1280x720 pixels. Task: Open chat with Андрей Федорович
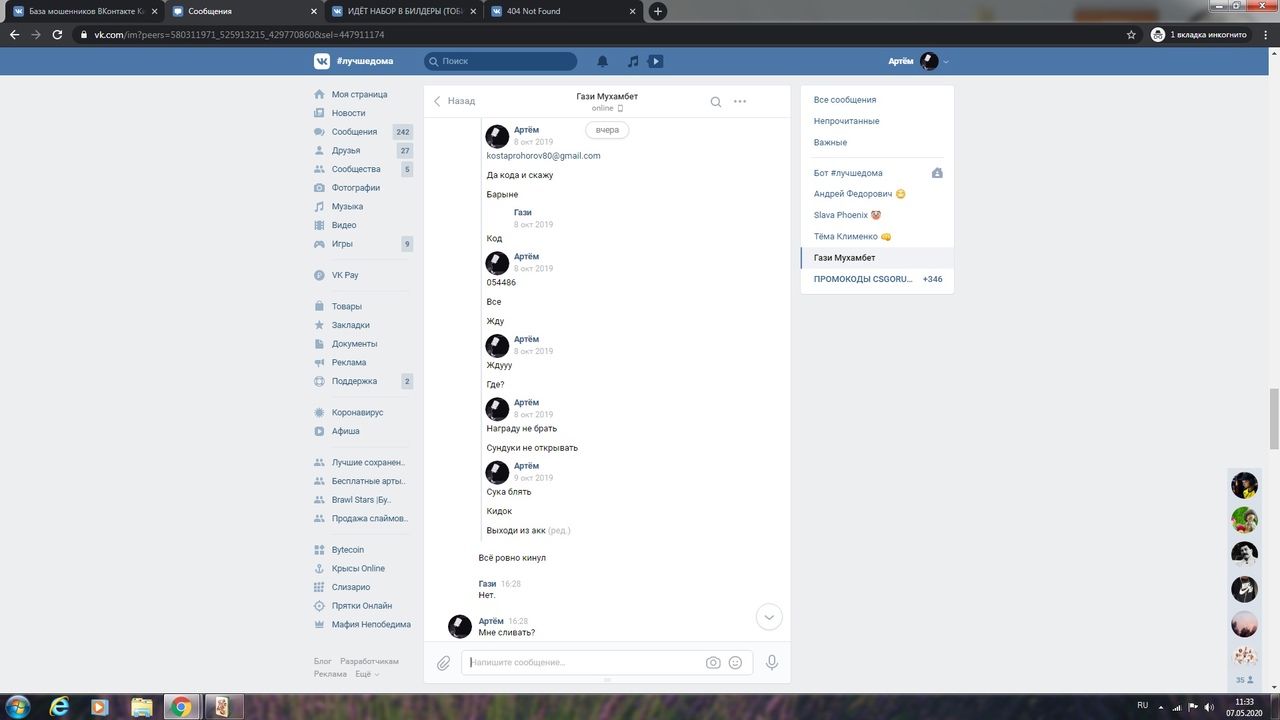(852, 194)
